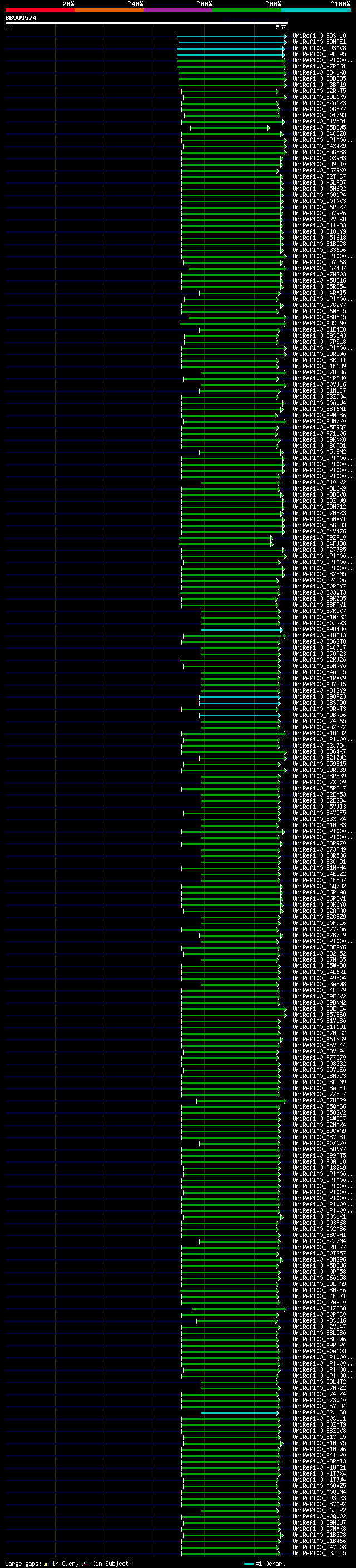Select the UniRef100_C4VL08 entry
Screen dimensions: 356x1568
pos(319,1547)
